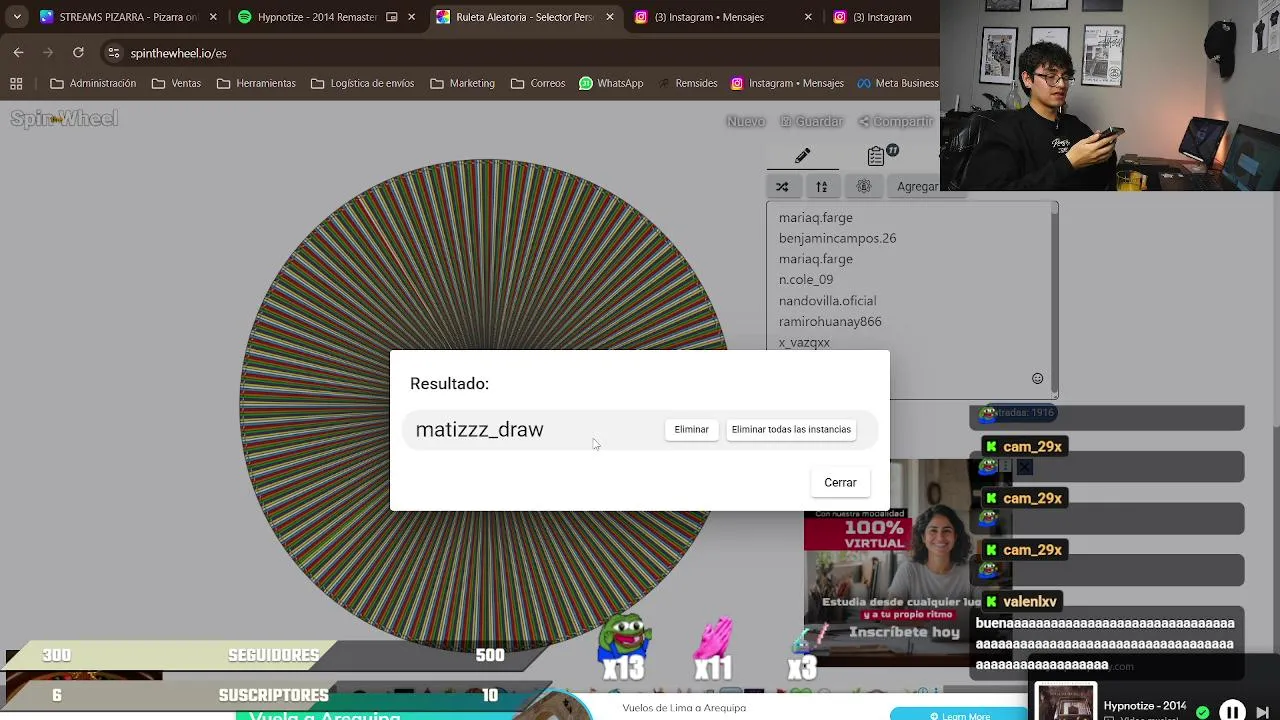Click the address bar URL spinthewheel.io/es

(x=179, y=53)
